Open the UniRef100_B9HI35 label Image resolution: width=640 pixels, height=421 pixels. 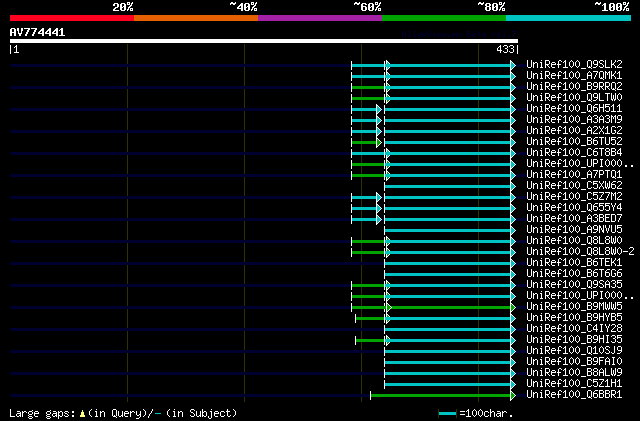coord(574,340)
